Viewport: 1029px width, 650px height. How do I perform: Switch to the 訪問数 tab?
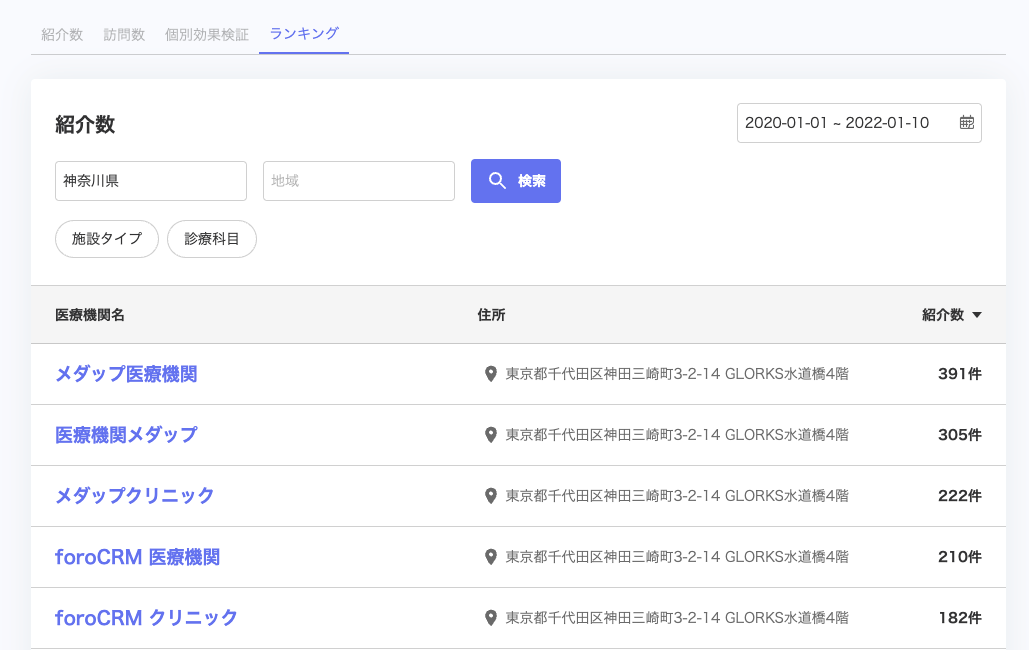click(x=124, y=35)
